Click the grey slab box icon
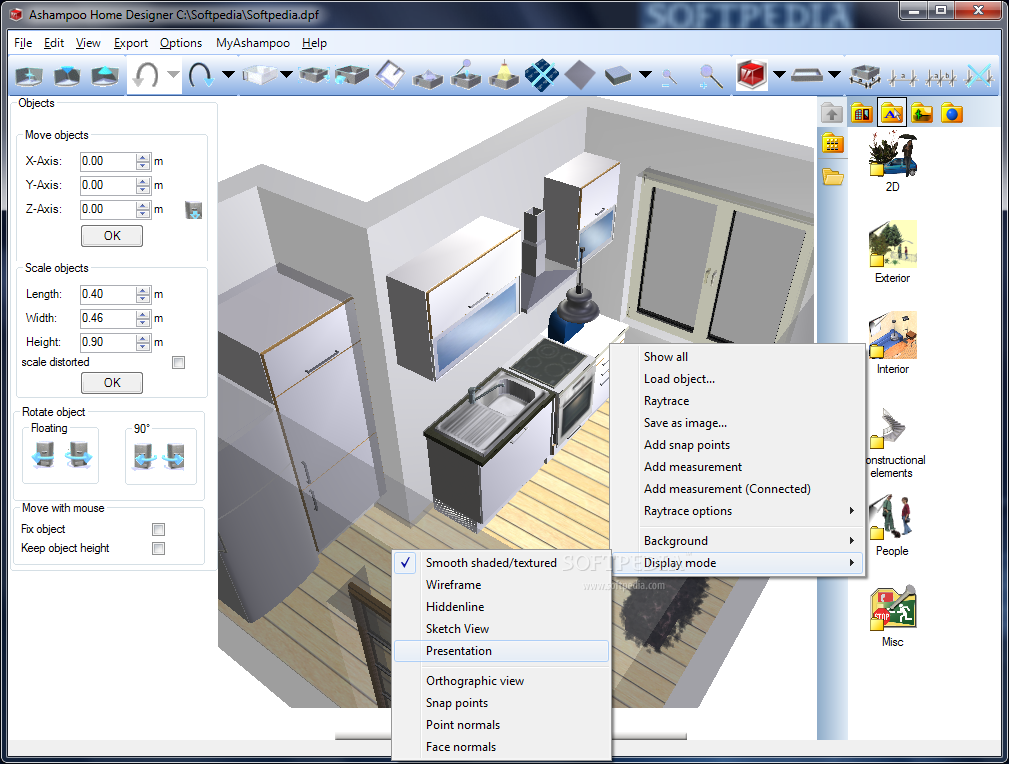This screenshot has width=1009, height=764. click(618, 76)
